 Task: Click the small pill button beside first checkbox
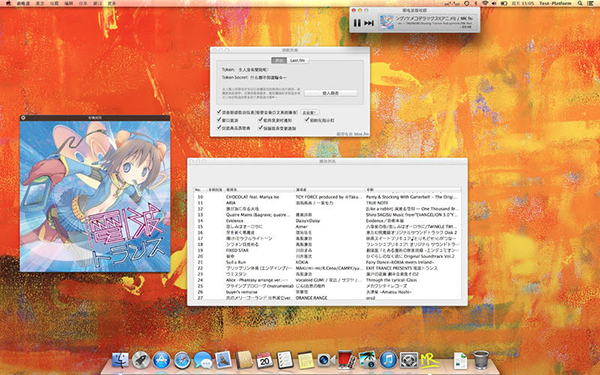click(309, 112)
